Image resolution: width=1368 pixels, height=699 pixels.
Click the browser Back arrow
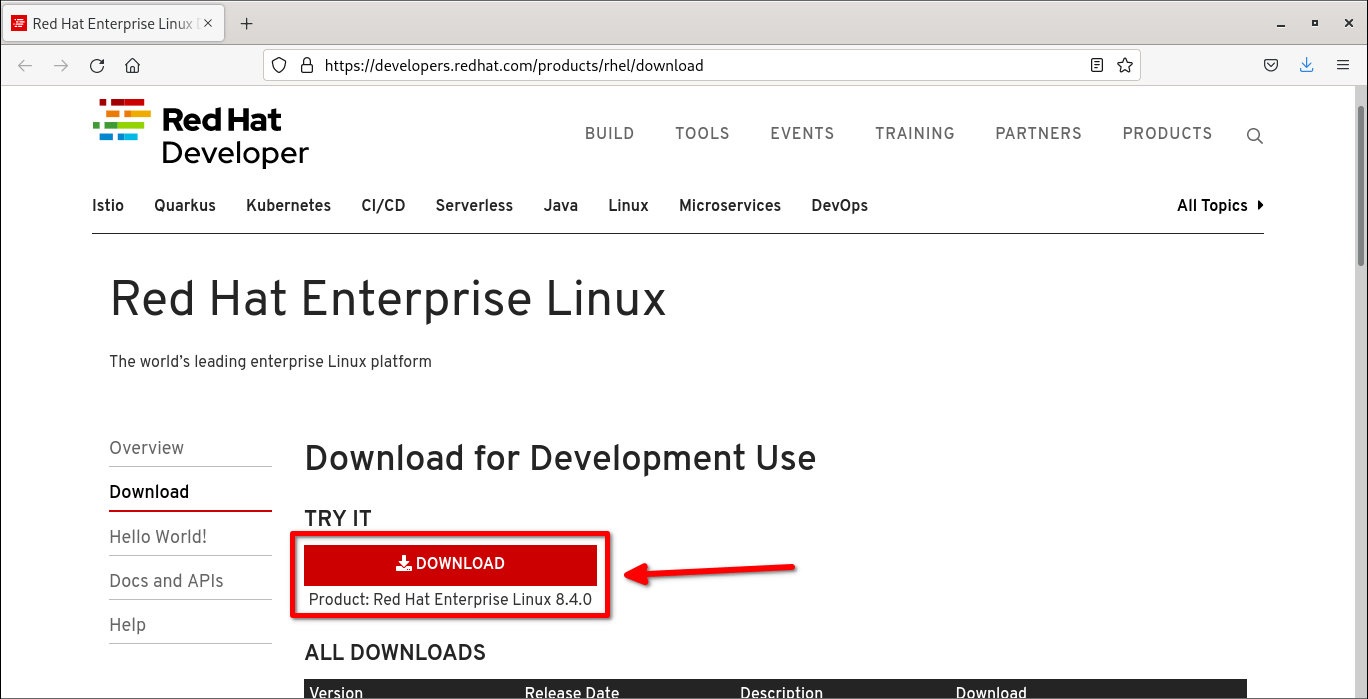[25, 66]
